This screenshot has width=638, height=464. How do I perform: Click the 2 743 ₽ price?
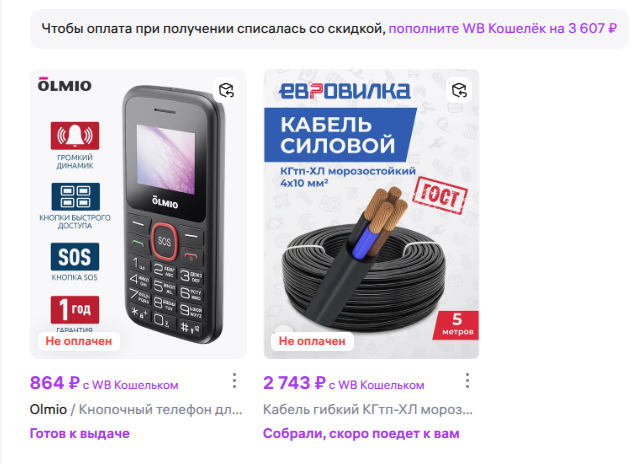pos(294,383)
